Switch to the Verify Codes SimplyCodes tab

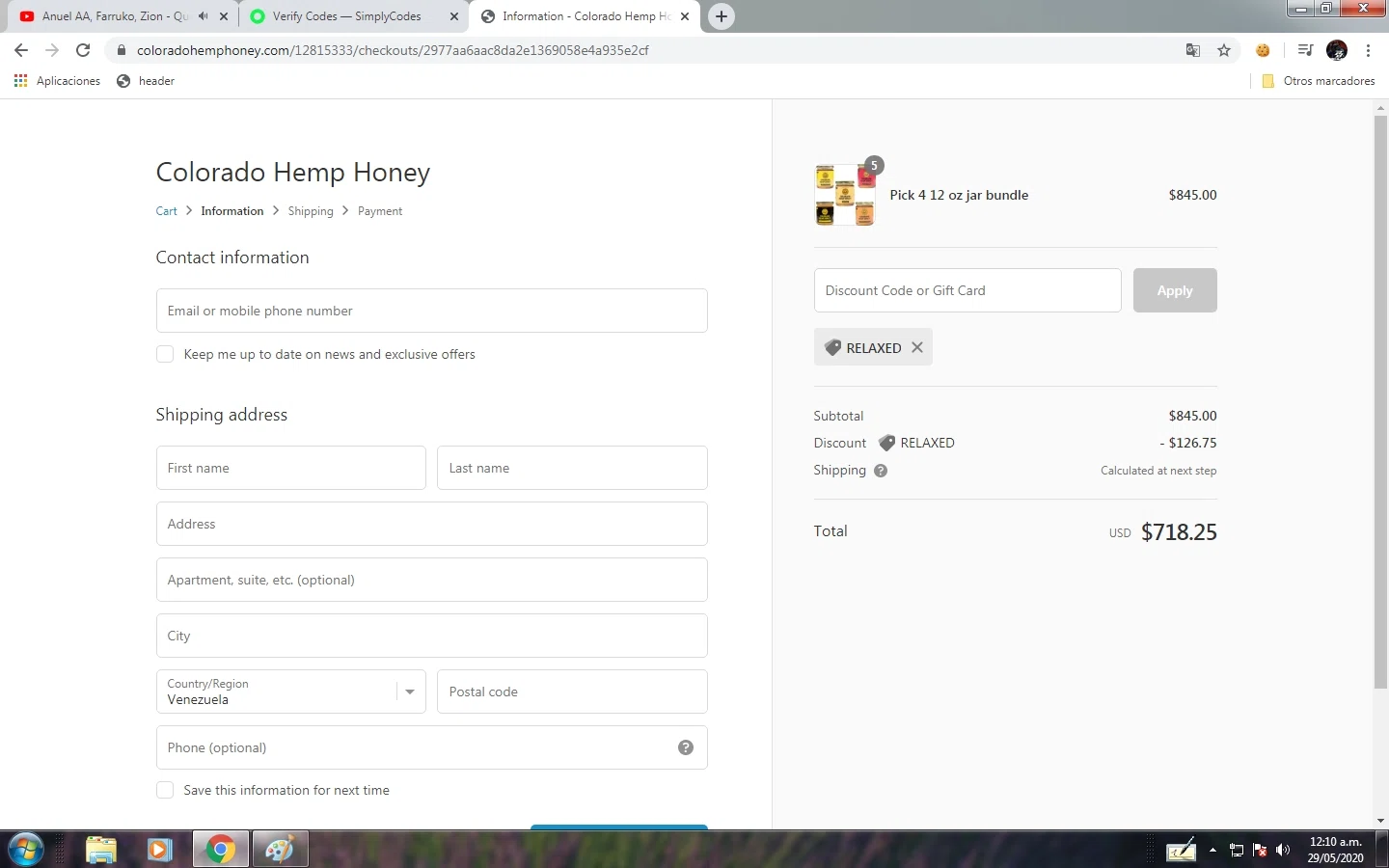(x=353, y=16)
